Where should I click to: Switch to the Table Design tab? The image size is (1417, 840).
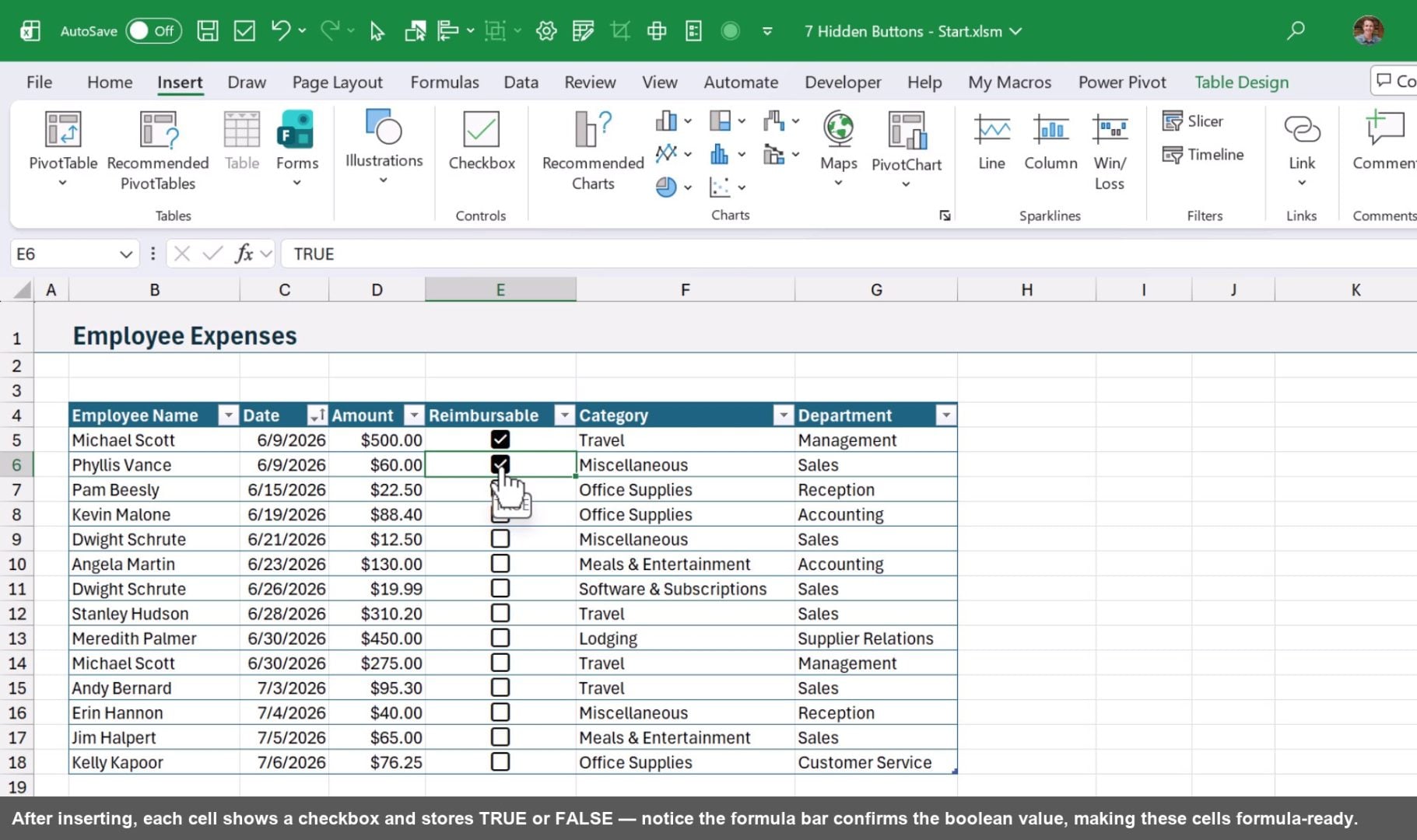1241,82
